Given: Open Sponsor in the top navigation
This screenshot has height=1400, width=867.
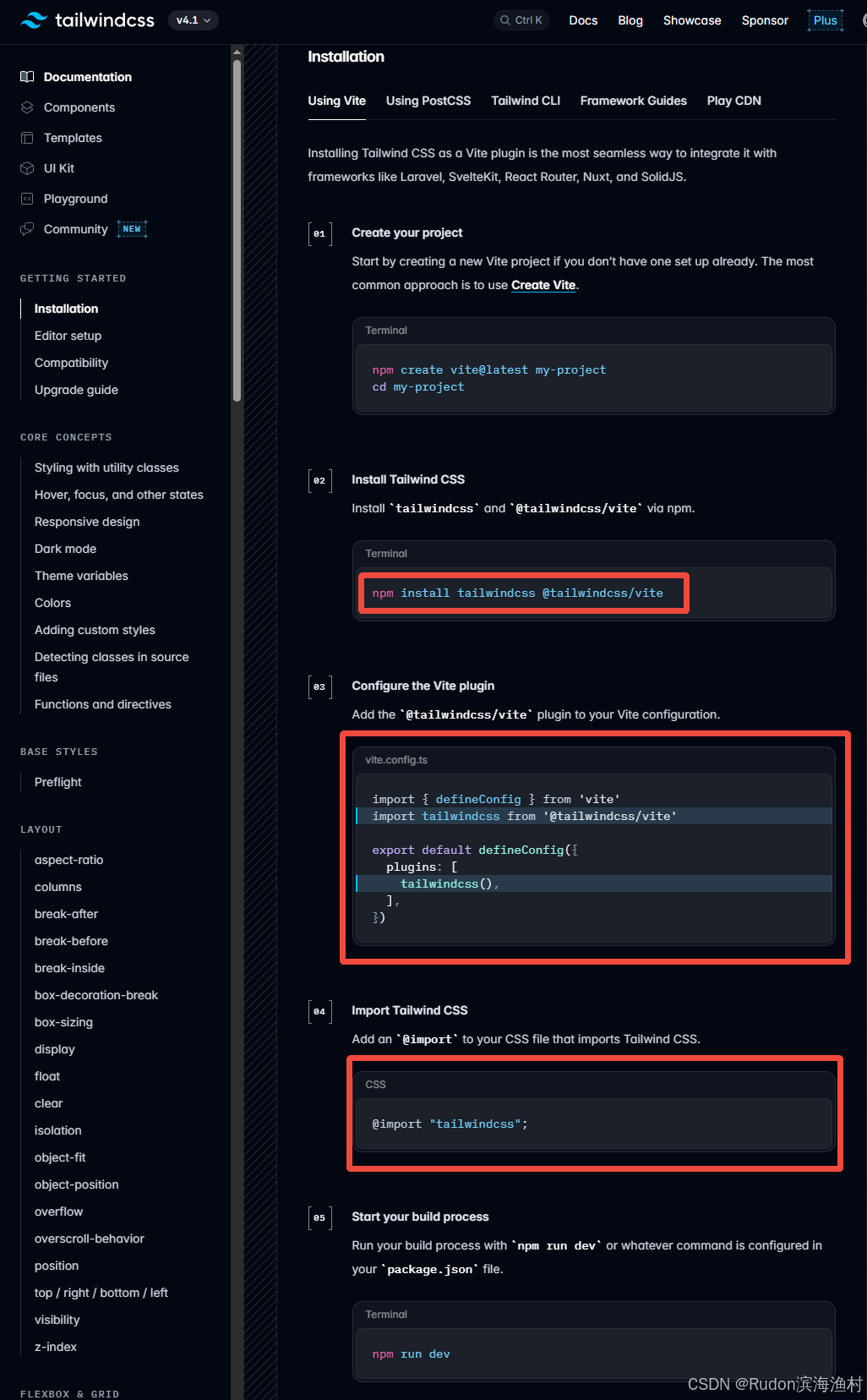Looking at the screenshot, I should 765,20.
